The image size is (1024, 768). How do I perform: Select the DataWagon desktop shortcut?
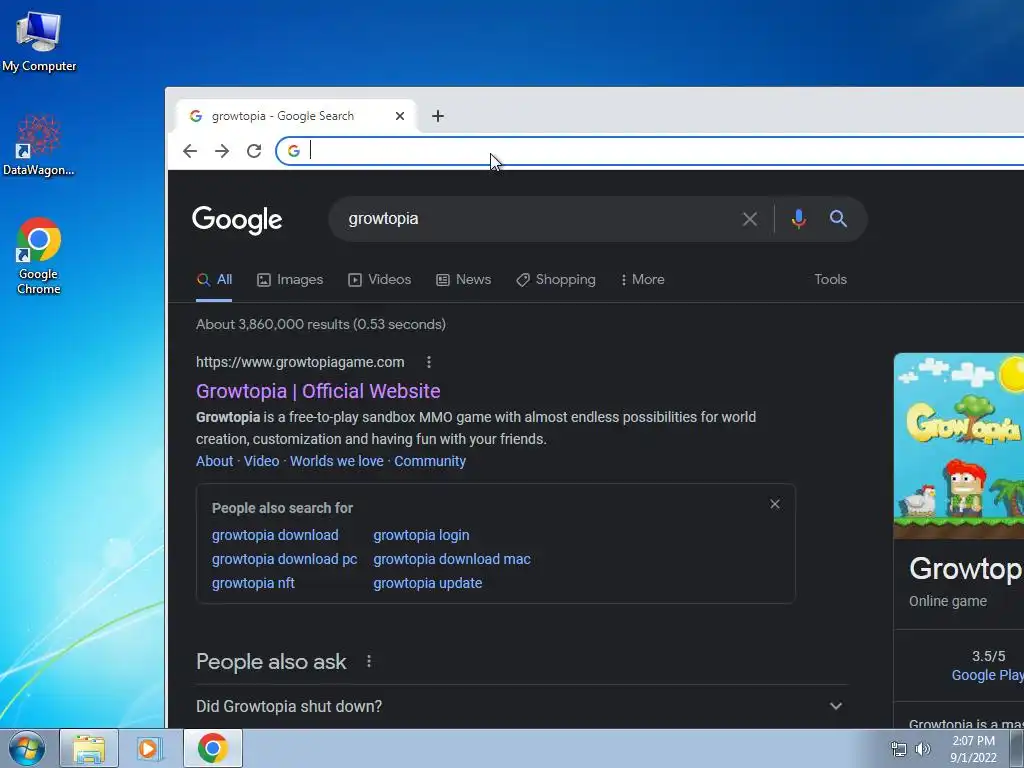(39, 145)
